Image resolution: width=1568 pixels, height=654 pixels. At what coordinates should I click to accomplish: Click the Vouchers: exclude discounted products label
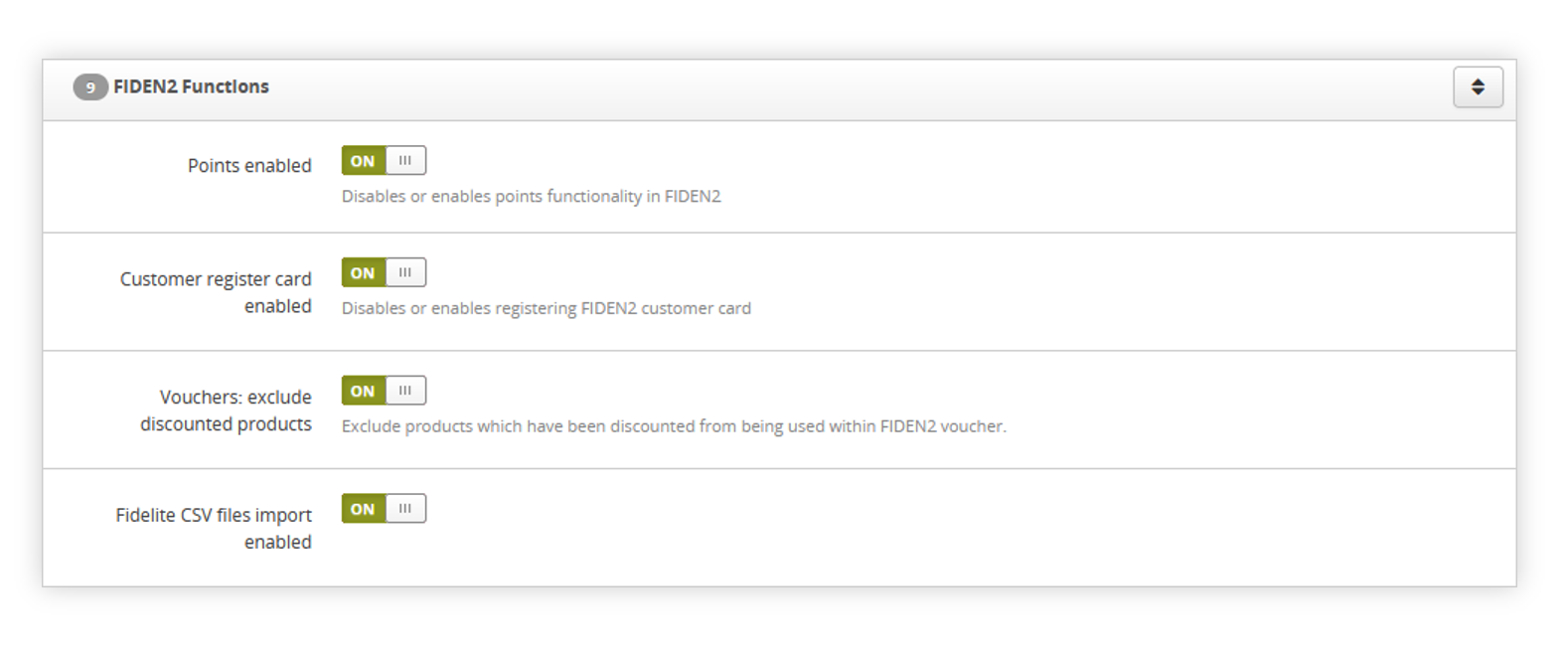click(x=226, y=410)
